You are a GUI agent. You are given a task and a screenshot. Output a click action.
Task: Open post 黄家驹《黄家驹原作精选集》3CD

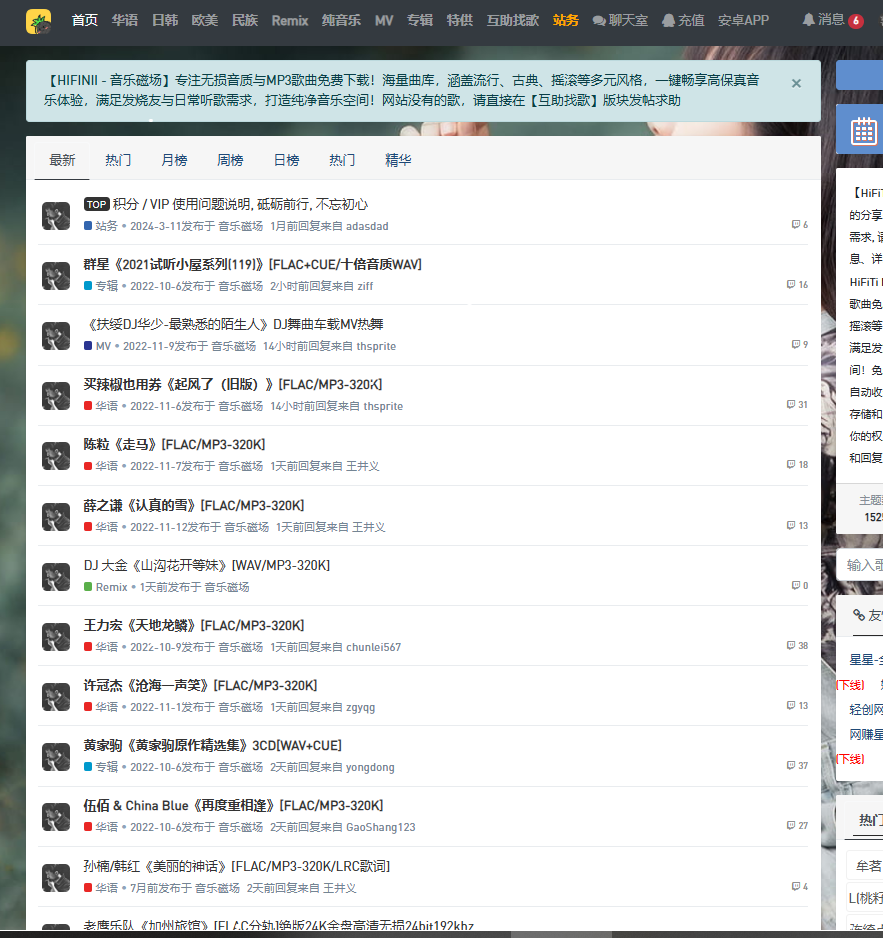[212, 745]
